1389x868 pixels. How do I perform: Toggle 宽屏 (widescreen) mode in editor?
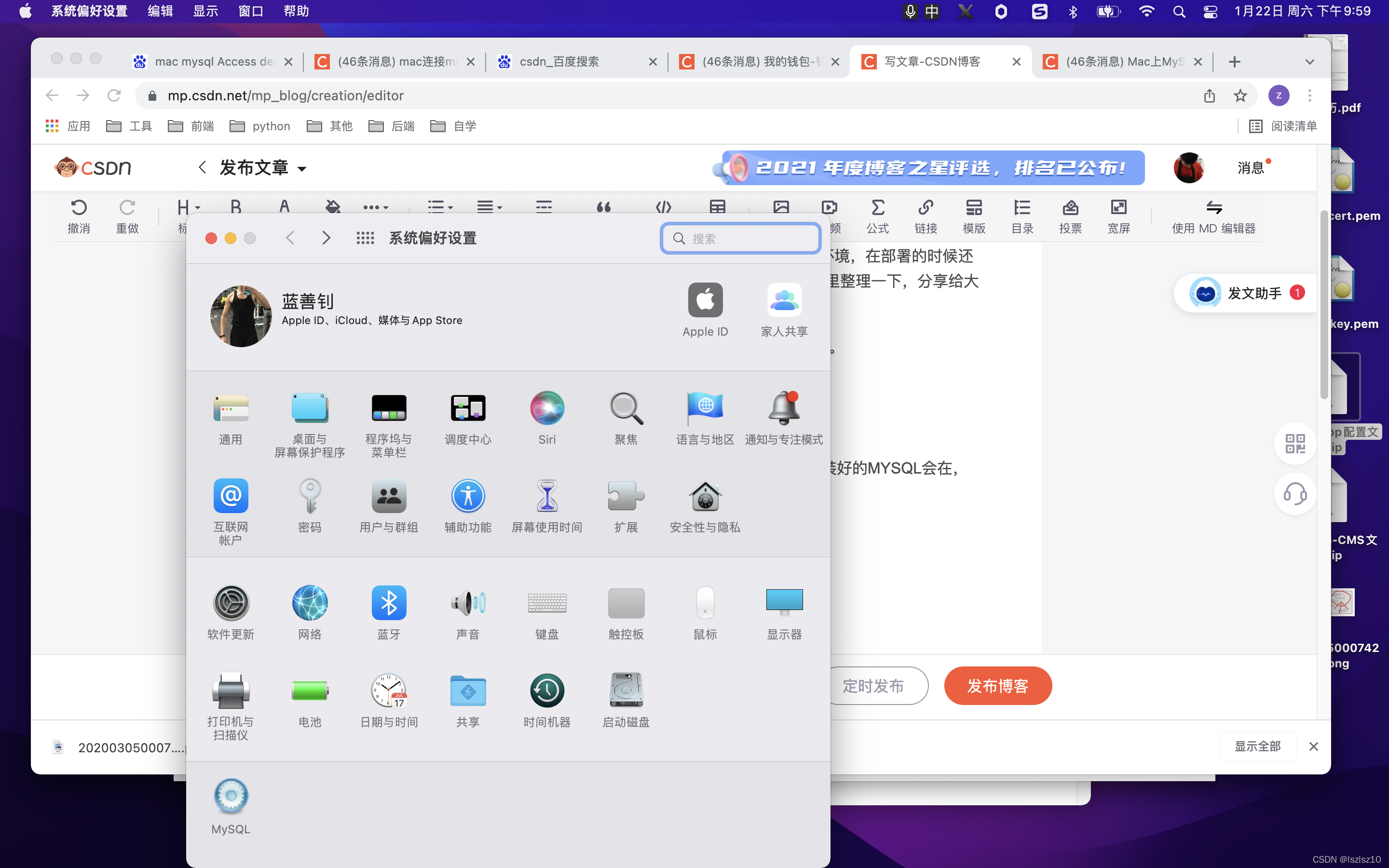tap(1118, 217)
